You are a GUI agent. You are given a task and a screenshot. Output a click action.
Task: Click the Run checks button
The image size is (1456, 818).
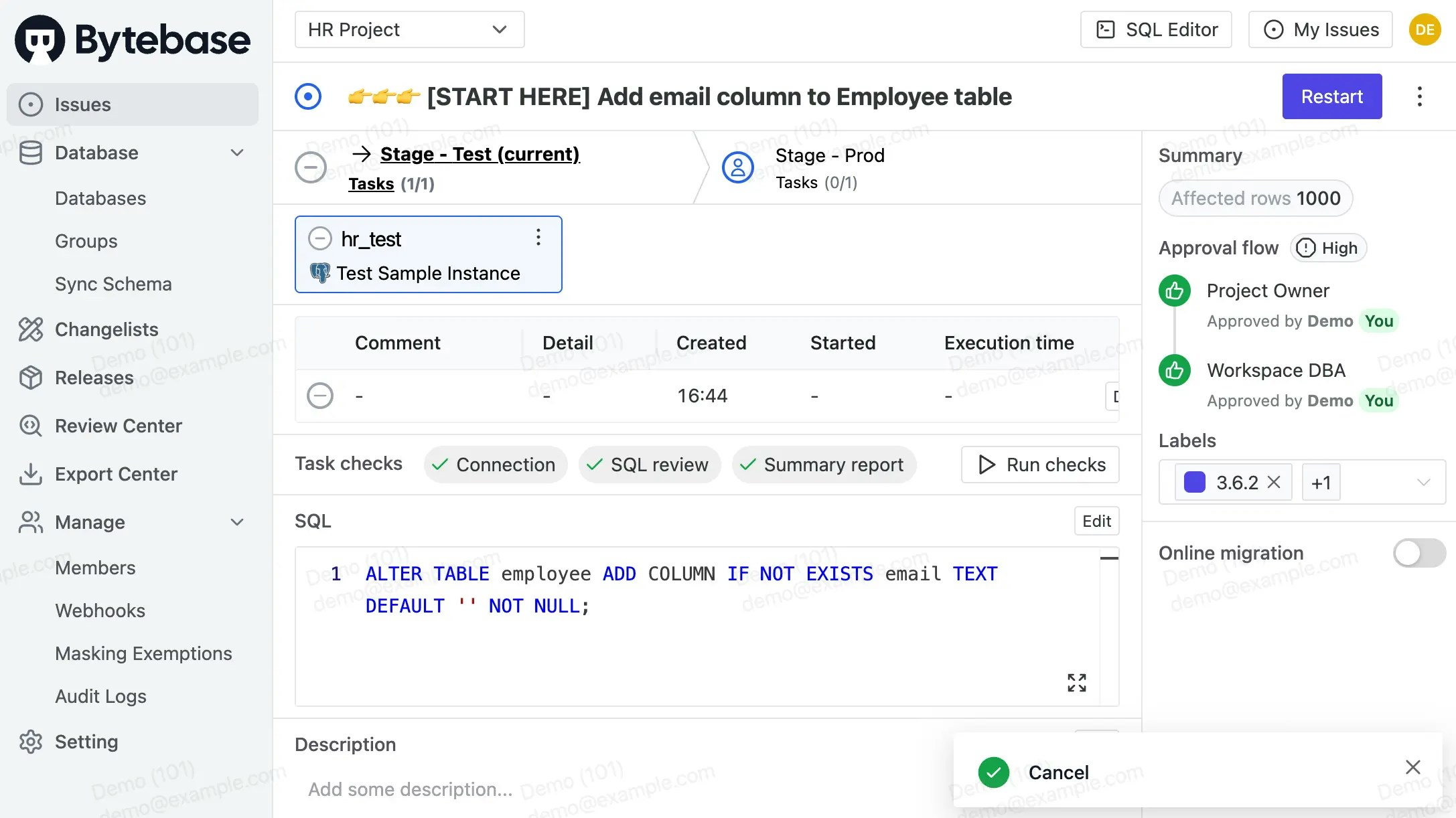(x=1039, y=465)
